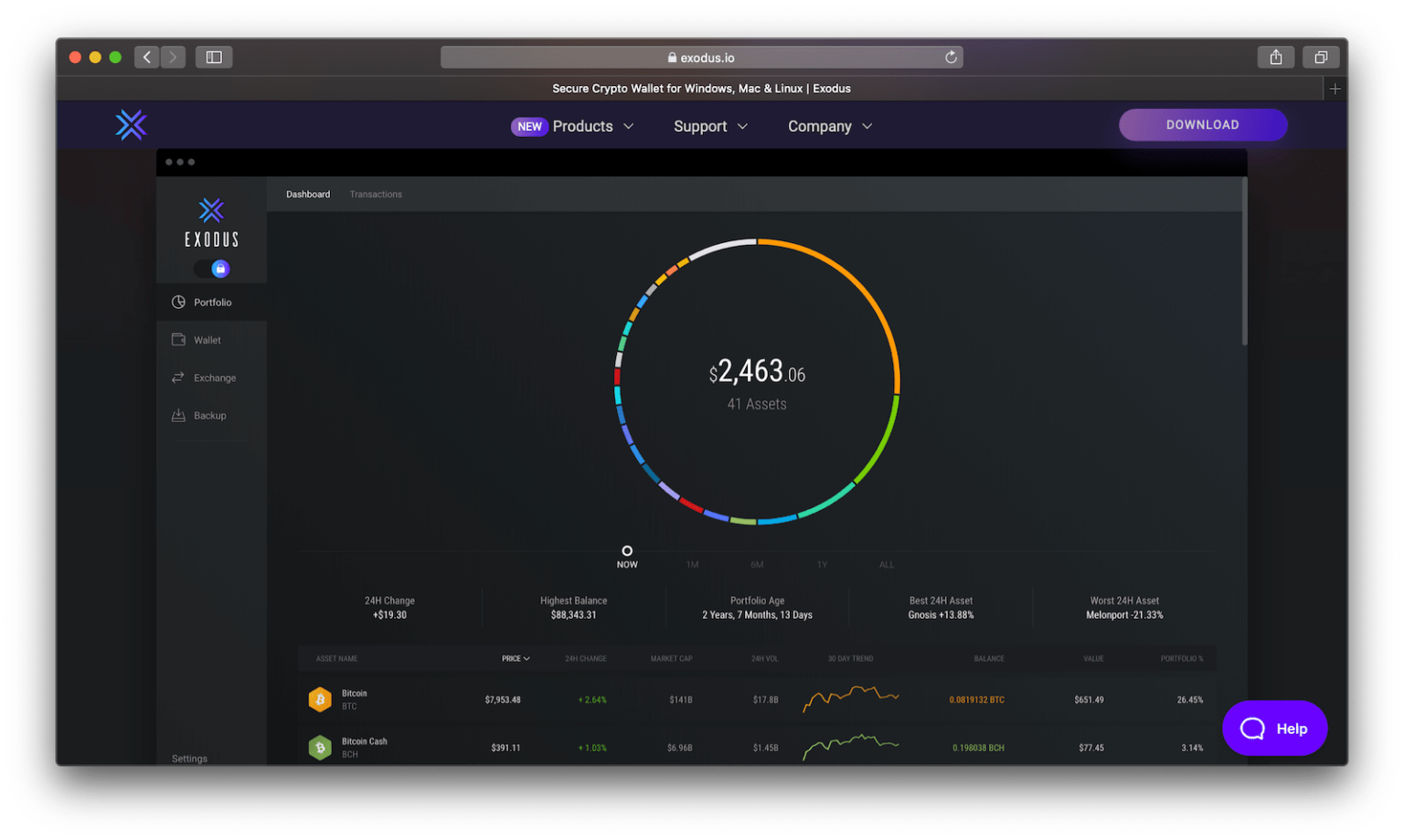Click the NEW badge beside Products
This screenshot has width=1404, height=840.
click(529, 126)
